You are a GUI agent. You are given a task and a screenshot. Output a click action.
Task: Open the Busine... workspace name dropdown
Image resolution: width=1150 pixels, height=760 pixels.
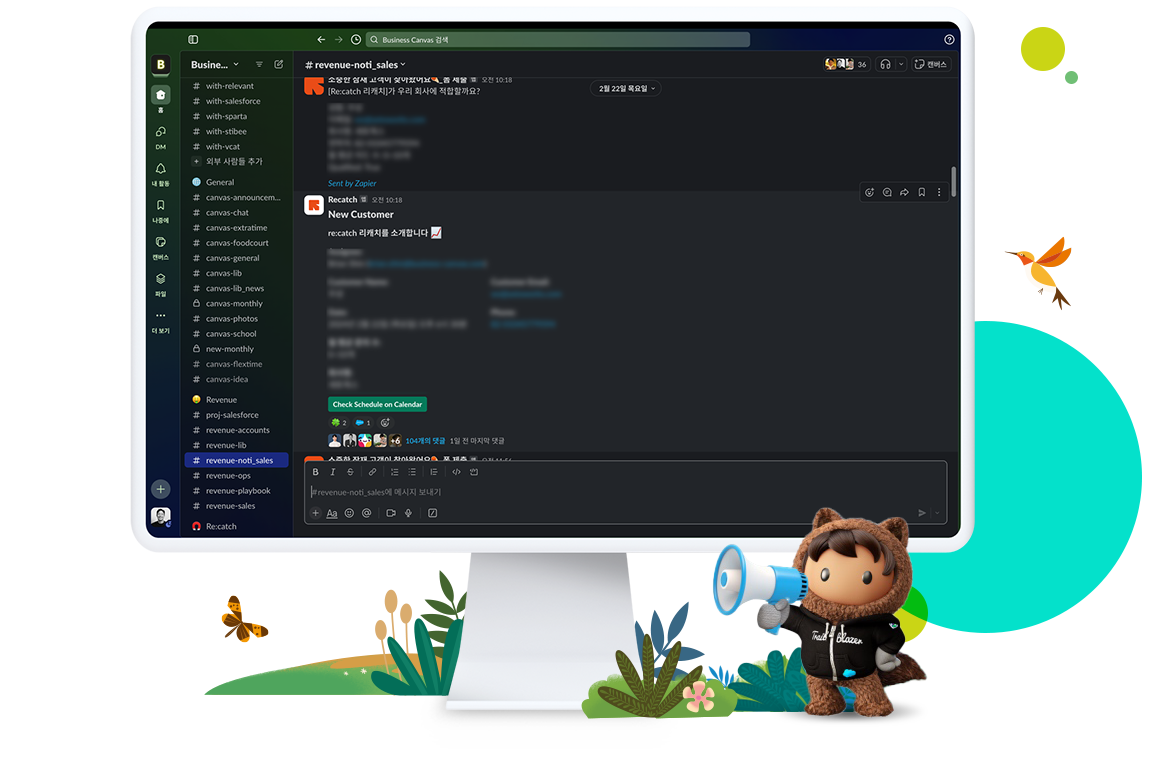point(215,65)
